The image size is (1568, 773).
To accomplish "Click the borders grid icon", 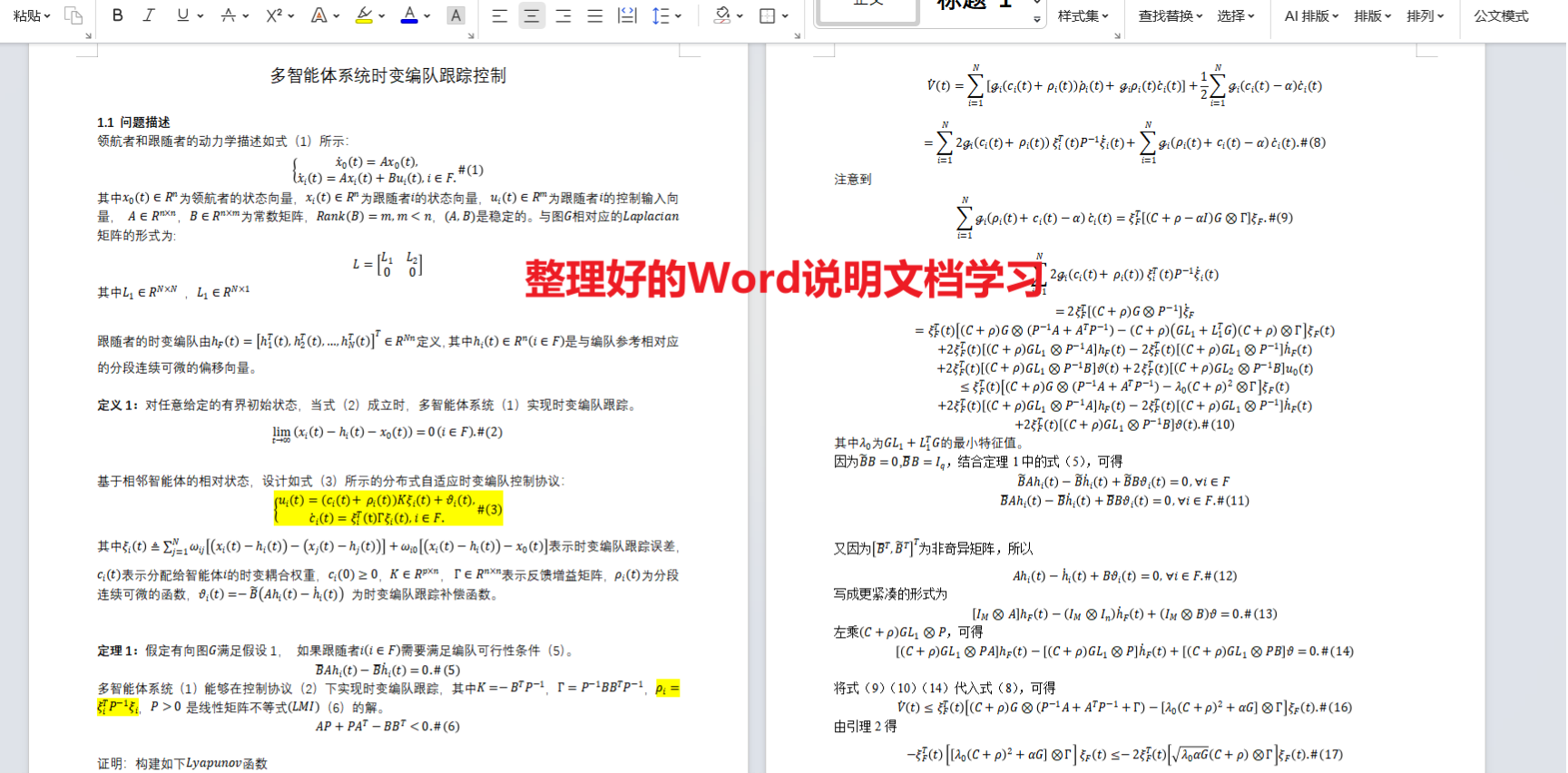I will click(768, 15).
